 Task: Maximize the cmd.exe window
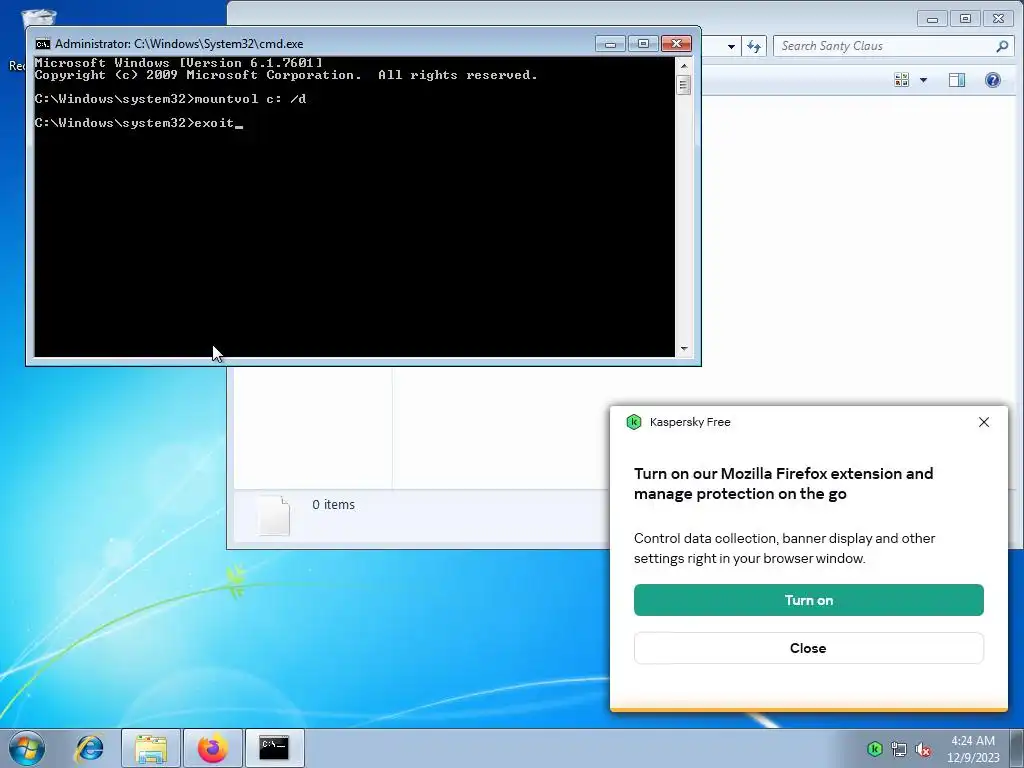643,44
